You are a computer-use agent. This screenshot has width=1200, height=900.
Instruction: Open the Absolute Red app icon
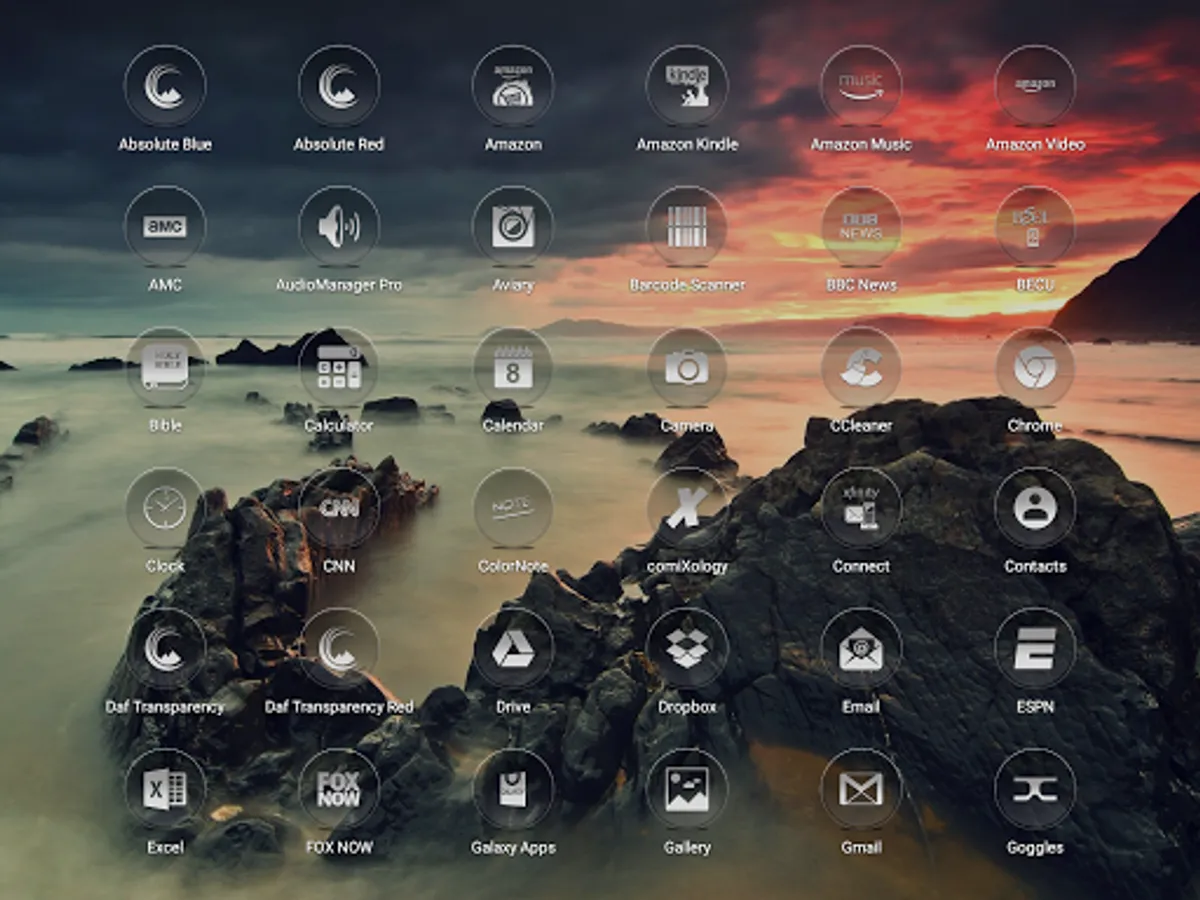coord(339,87)
